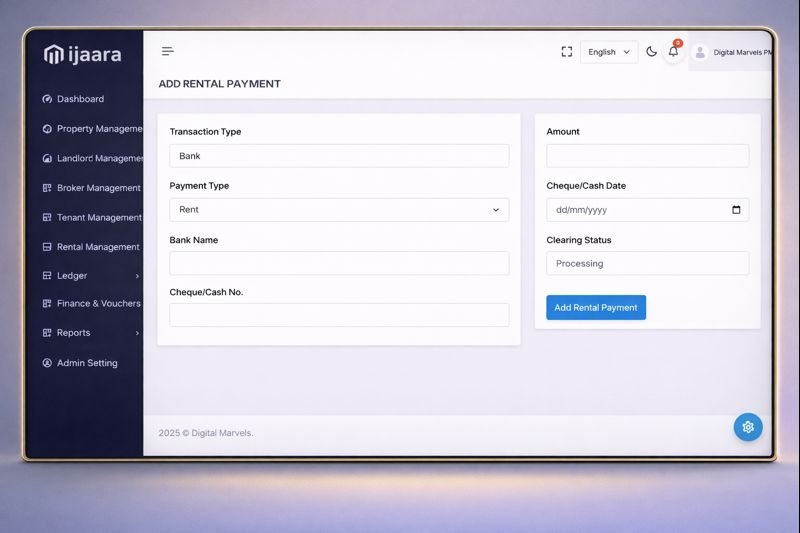Click the Cheque/Cash Date dd/mm/yyyy field
The width and height of the screenshot is (800, 533).
[x=647, y=210]
